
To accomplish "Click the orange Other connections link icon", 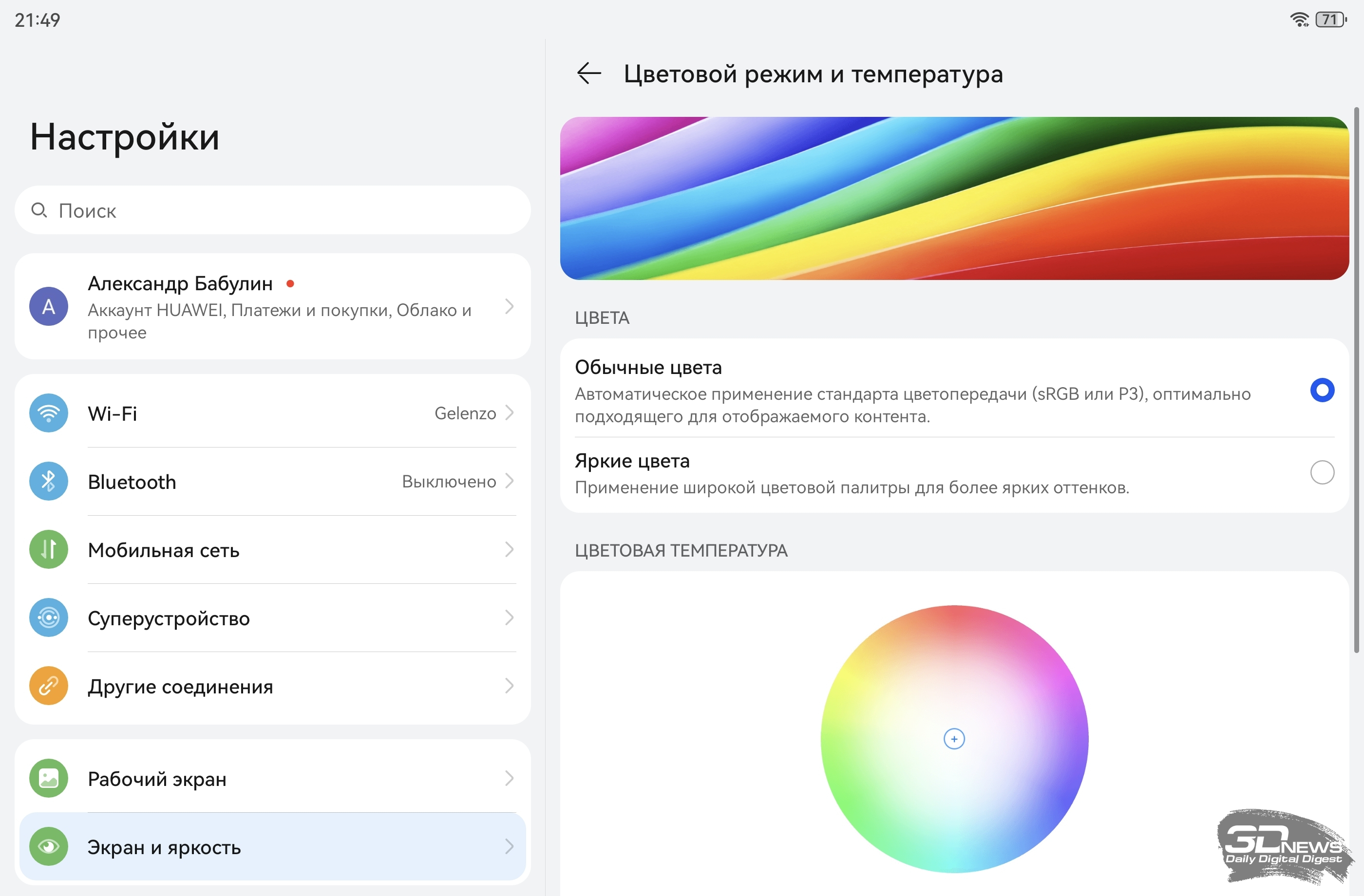I will pos(49,686).
